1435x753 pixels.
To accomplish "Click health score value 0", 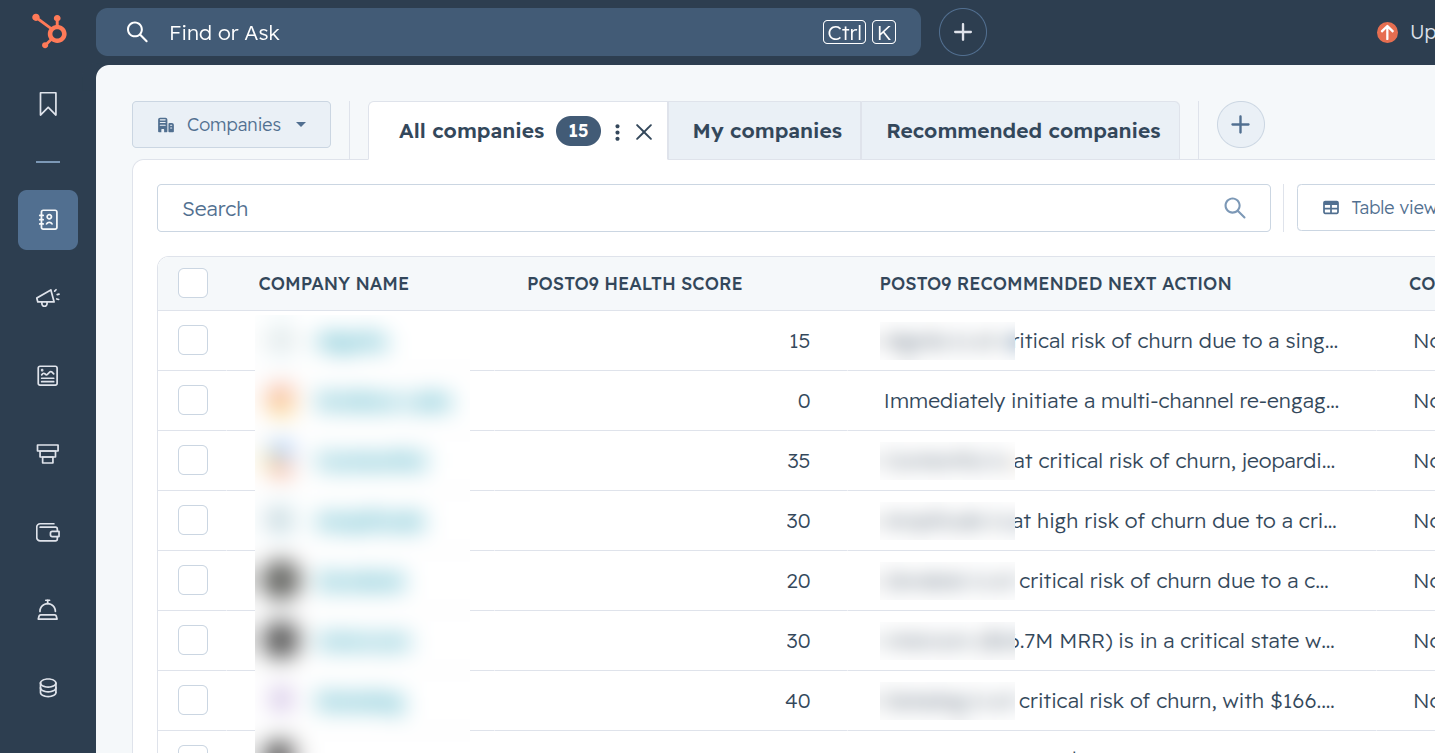I will click(804, 401).
